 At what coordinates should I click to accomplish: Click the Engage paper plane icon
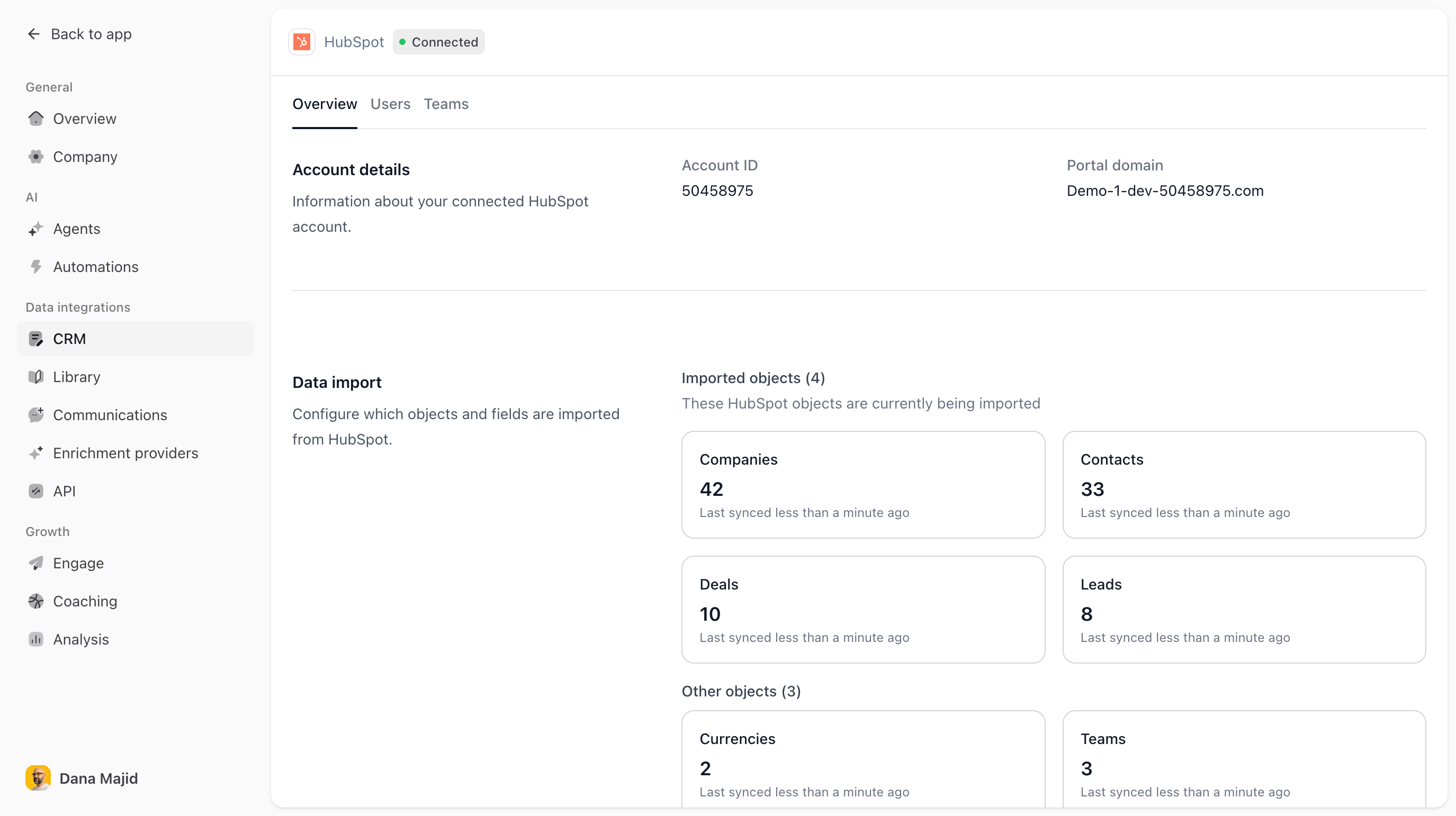[35, 564]
